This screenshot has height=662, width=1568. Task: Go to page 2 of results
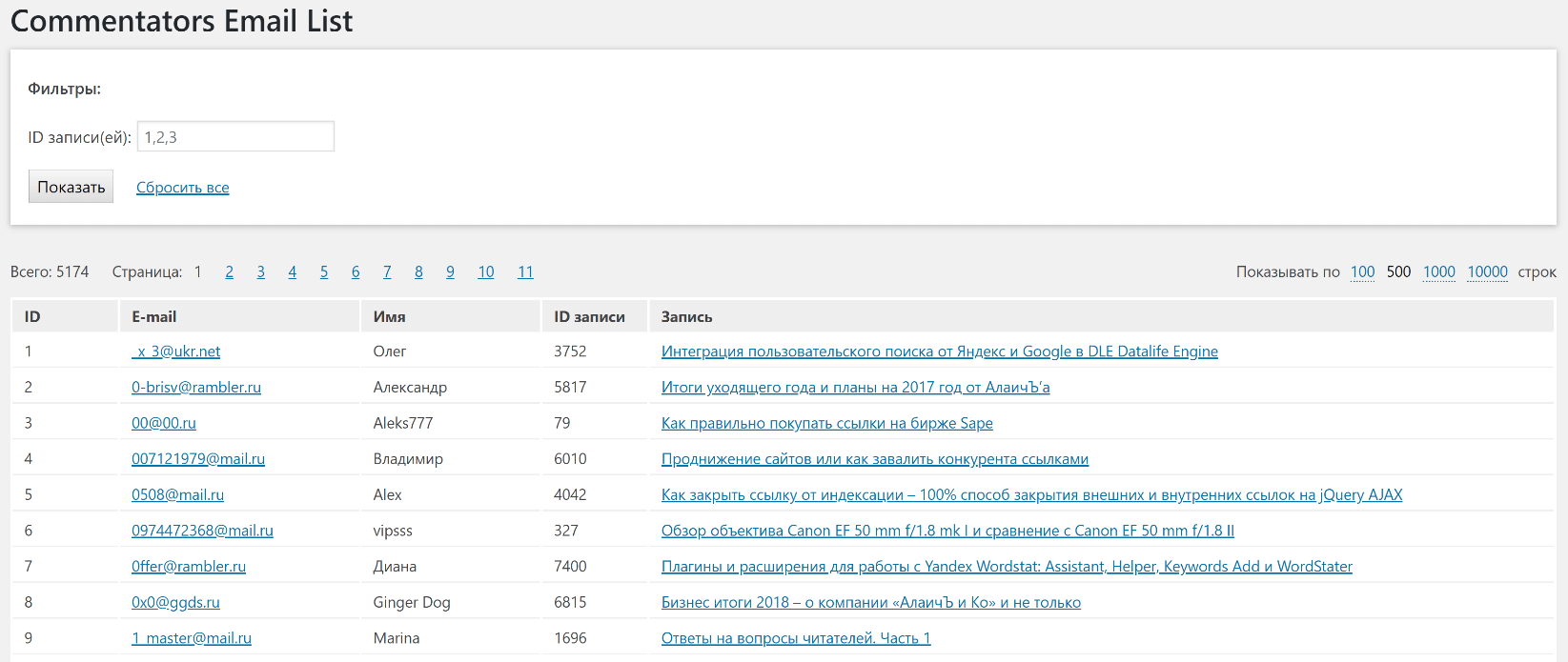point(229,272)
